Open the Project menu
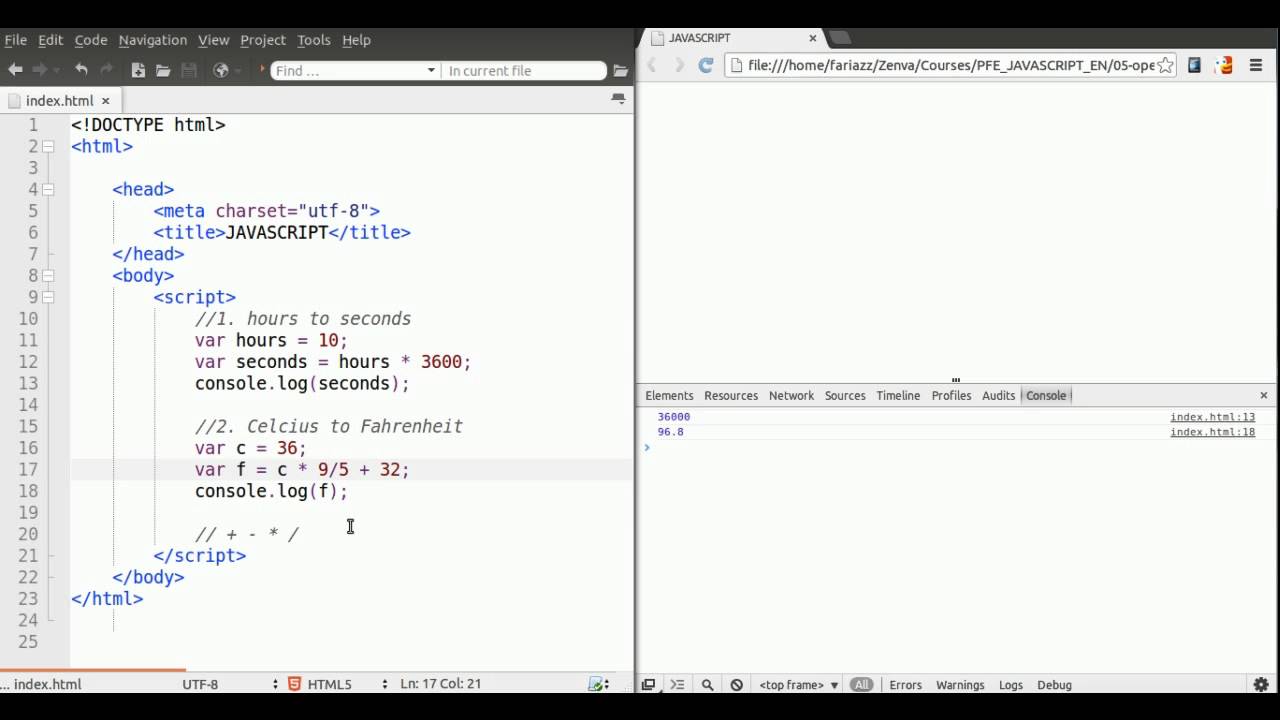Screen dimensions: 1280x720 263,40
